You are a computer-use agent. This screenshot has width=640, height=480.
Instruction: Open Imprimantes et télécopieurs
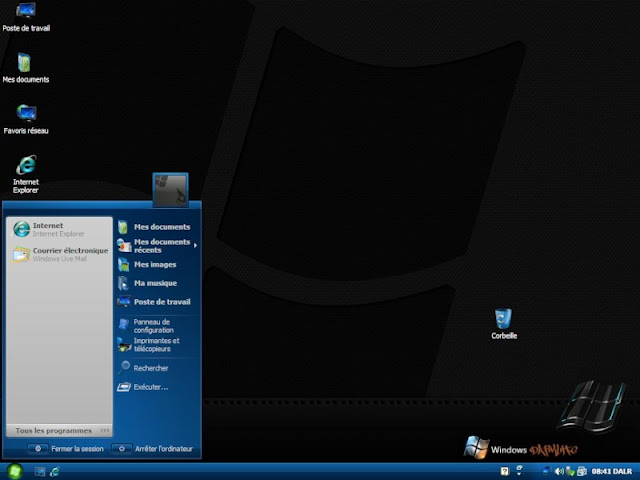(157, 345)
